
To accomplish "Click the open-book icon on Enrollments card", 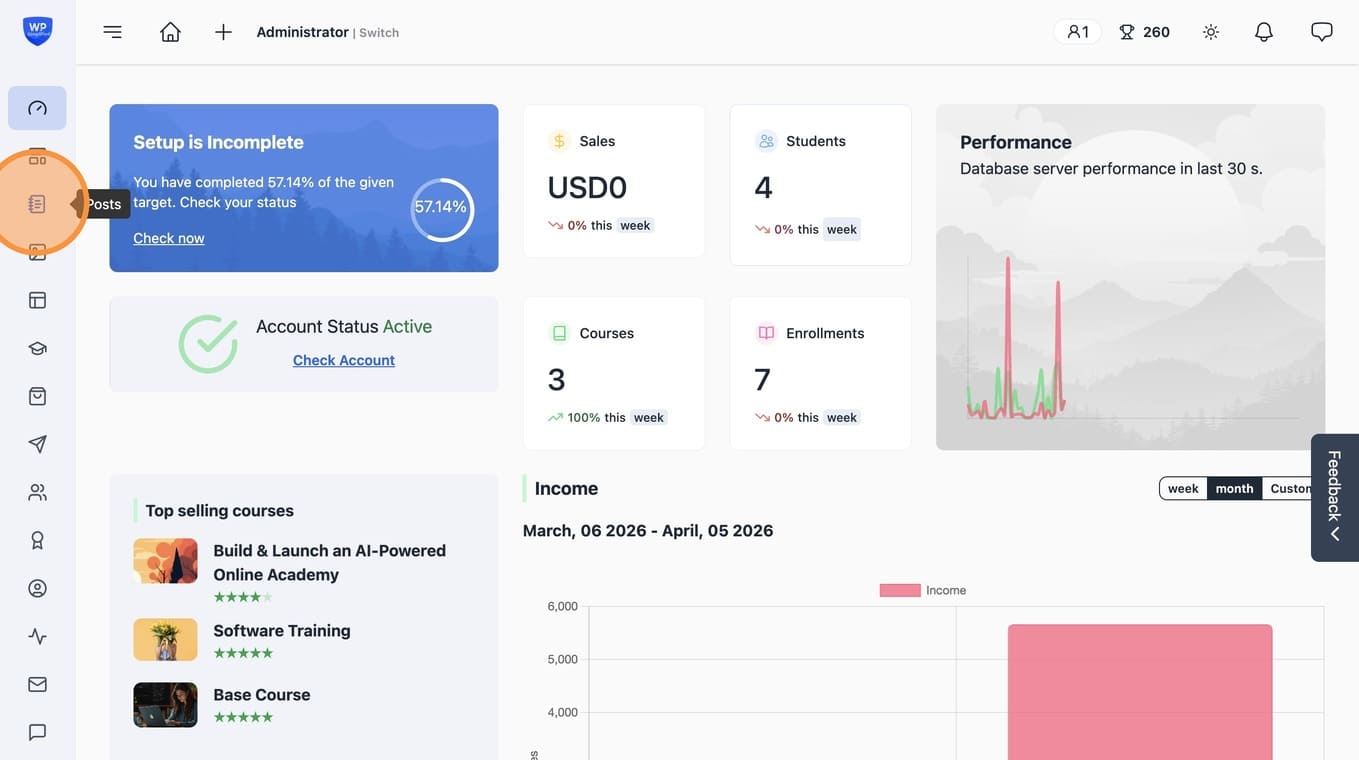I will pos(766,333).
